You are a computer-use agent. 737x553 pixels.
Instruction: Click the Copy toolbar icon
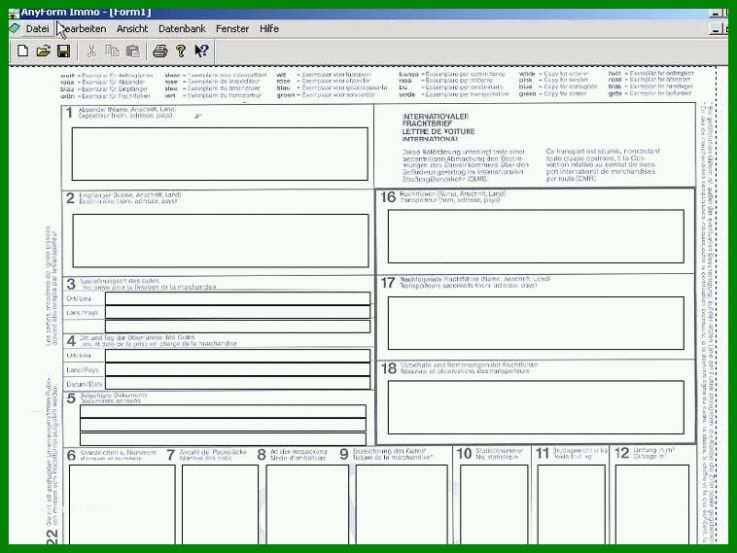112,51
